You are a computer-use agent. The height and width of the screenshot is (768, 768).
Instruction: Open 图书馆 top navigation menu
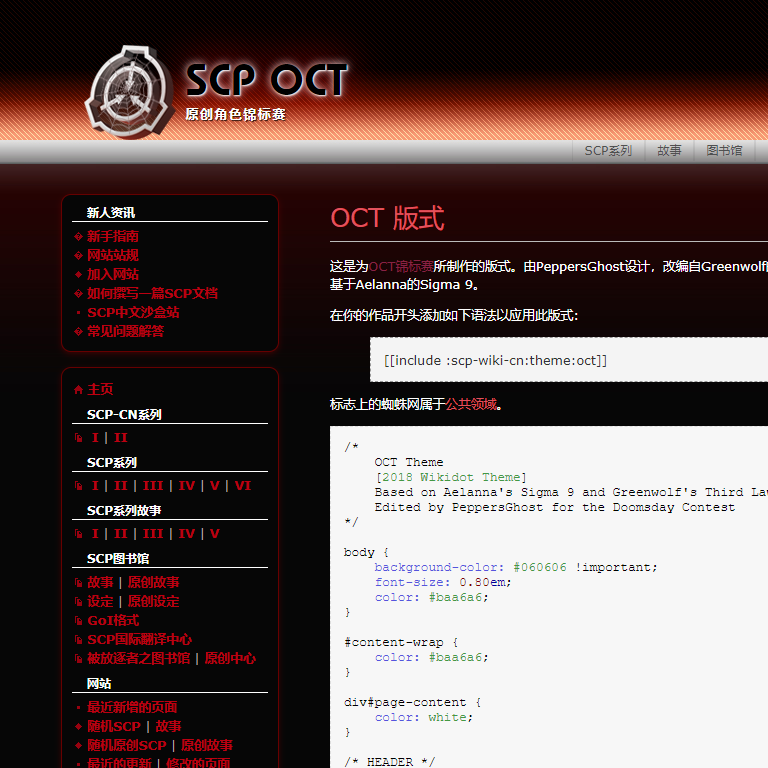pos(724,150)
